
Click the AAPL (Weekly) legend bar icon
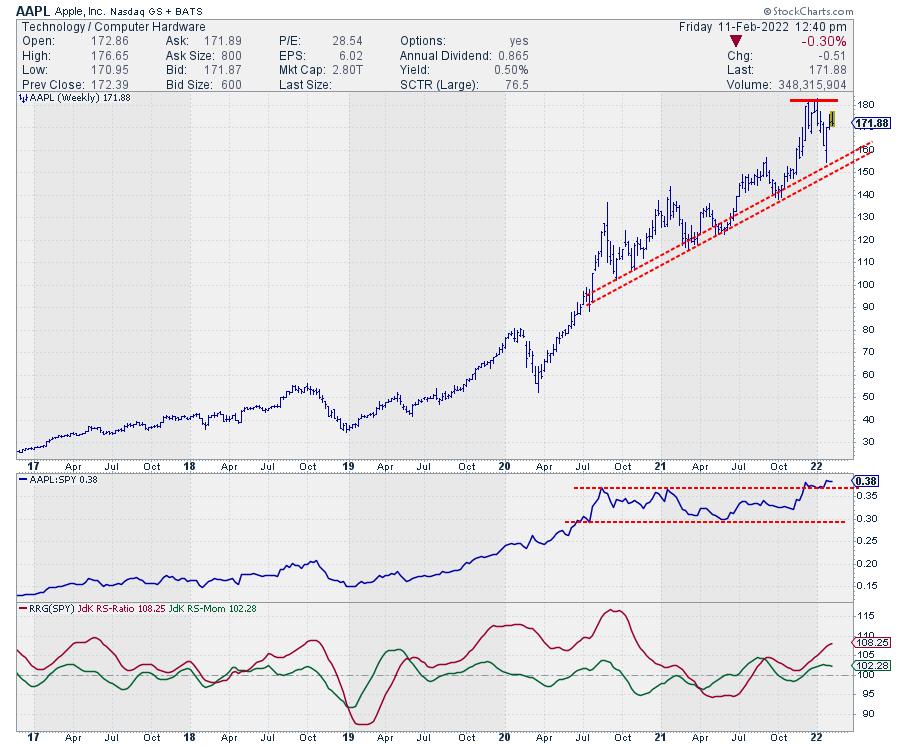tap(22, 98)
